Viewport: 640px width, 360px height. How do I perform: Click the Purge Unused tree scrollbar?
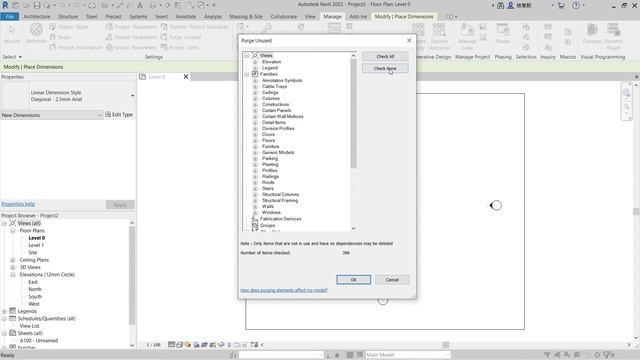(x=353, y=113)
